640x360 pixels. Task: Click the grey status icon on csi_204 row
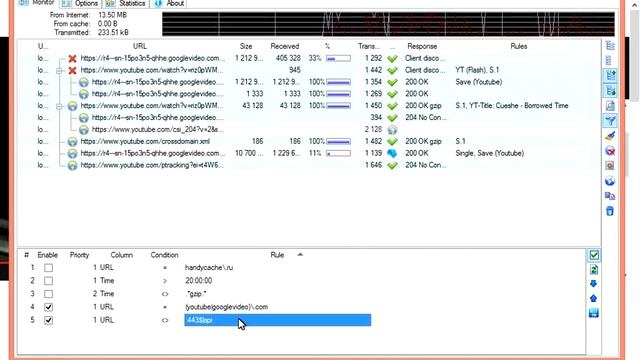392,130
